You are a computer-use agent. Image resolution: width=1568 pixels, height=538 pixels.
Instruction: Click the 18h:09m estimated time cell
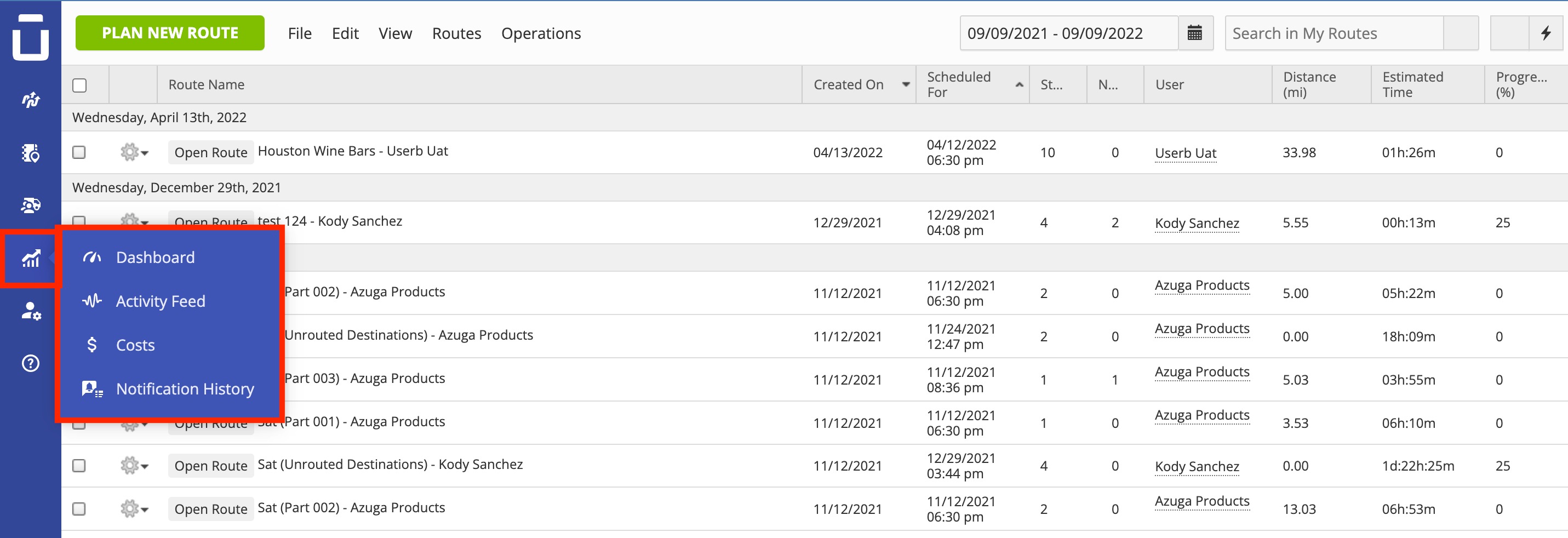pyautogui.click(x=1409, y=336)
